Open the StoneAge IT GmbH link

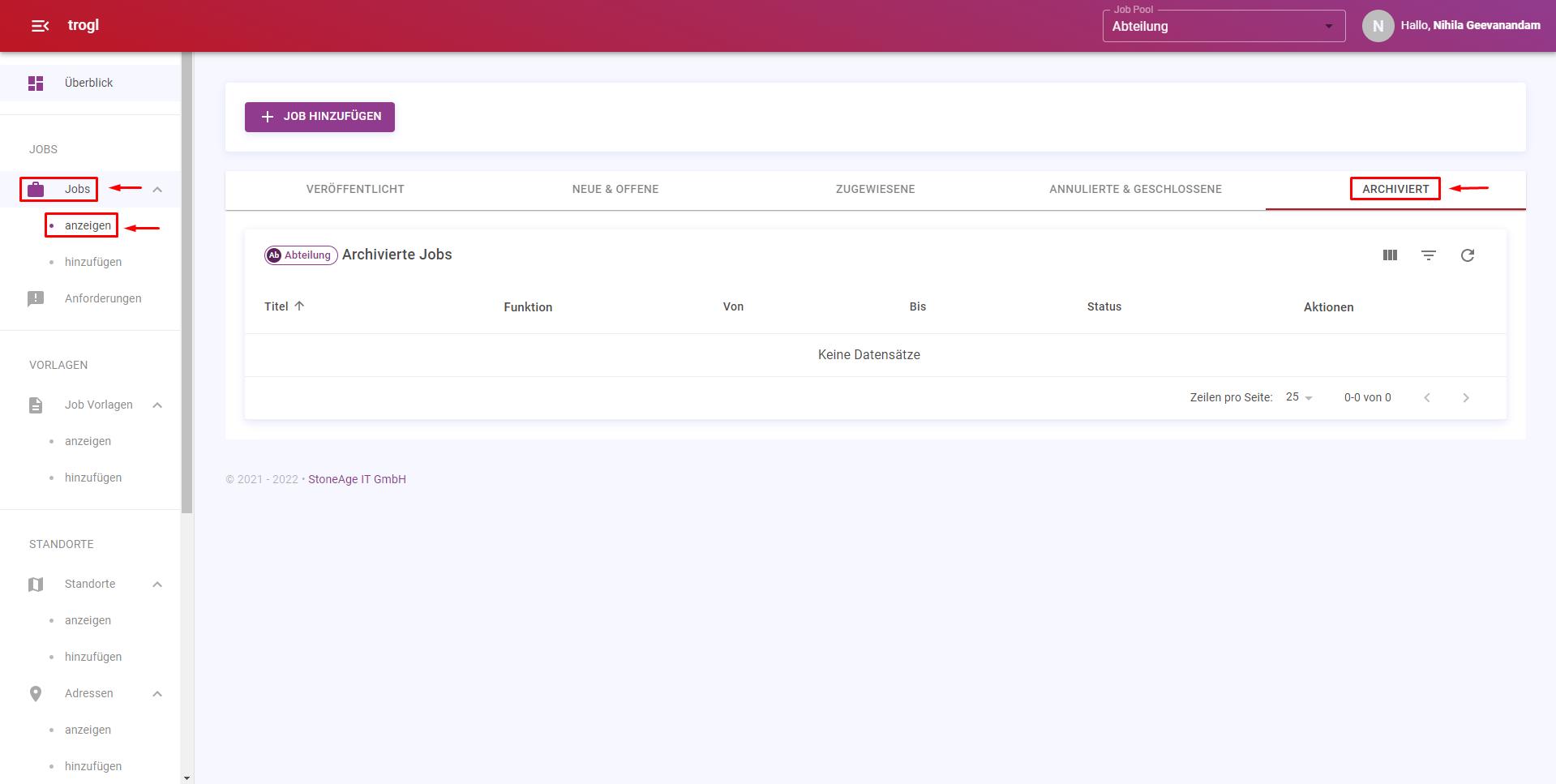tap(357, 479)
